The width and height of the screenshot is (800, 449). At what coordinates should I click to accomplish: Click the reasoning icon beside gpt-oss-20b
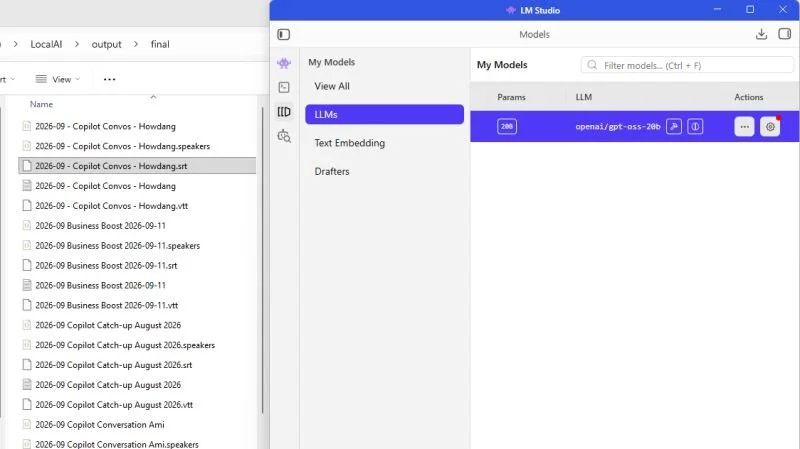[x=695, y=127]
